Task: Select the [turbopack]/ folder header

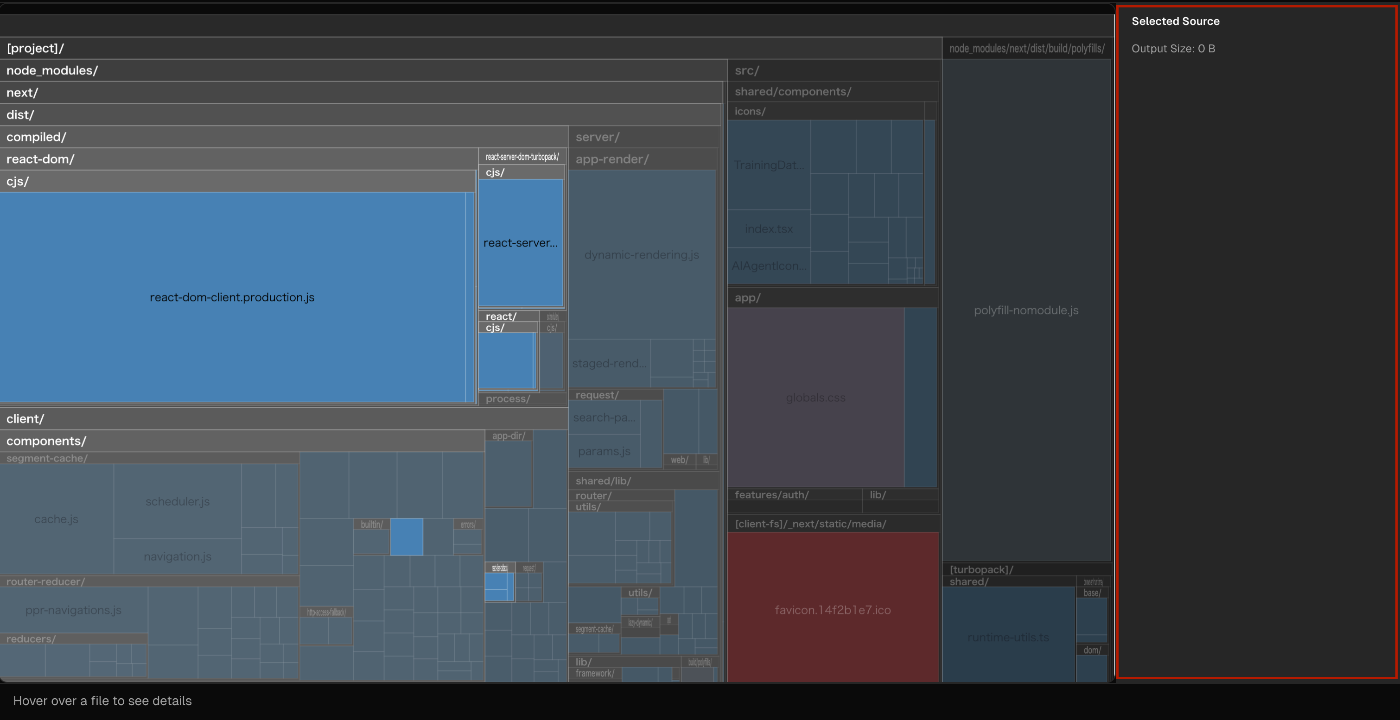Action: tap(1027, 569)
